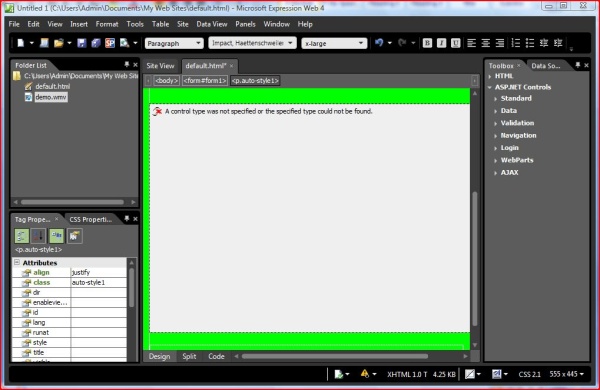
Task: Center align text with toolbar icon
Action: 486,43
